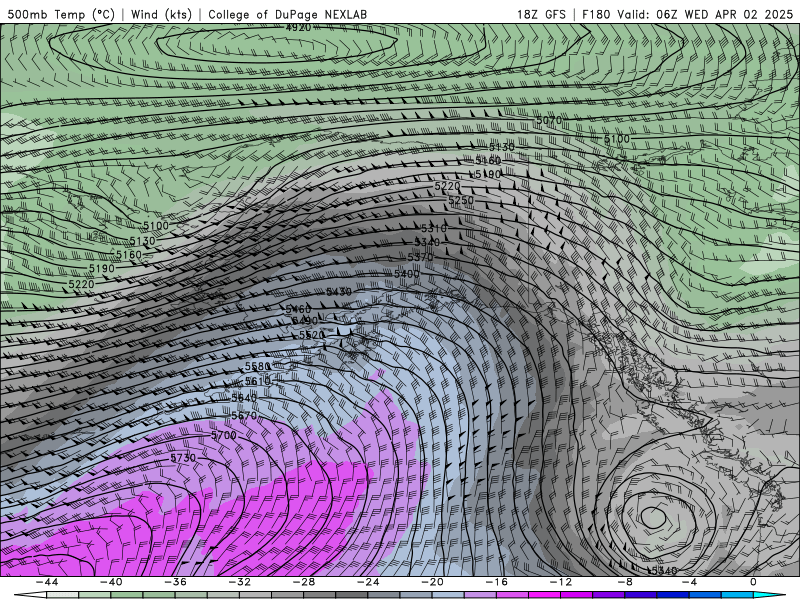Click the 5640 height contour label
The height and width of the screenshot is (600, 800).
click(x=244, y=397)
